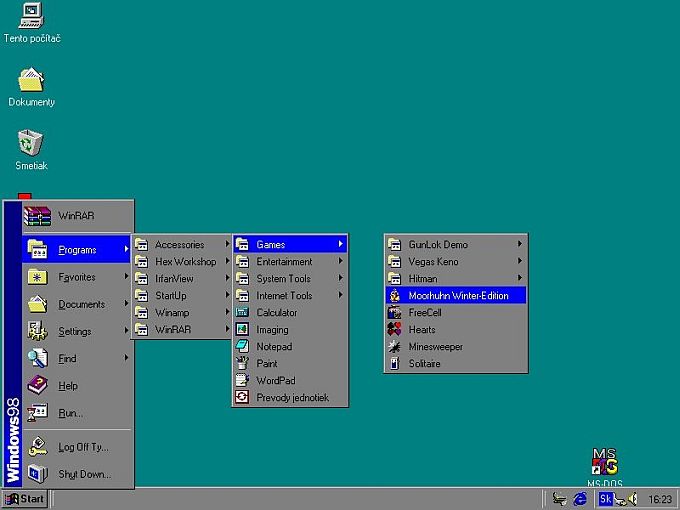Image resolution: width=680 pixels, height=510 pixels.
Task: Expand the Programs submenu arrow
Action: click(x=126, y=249)
